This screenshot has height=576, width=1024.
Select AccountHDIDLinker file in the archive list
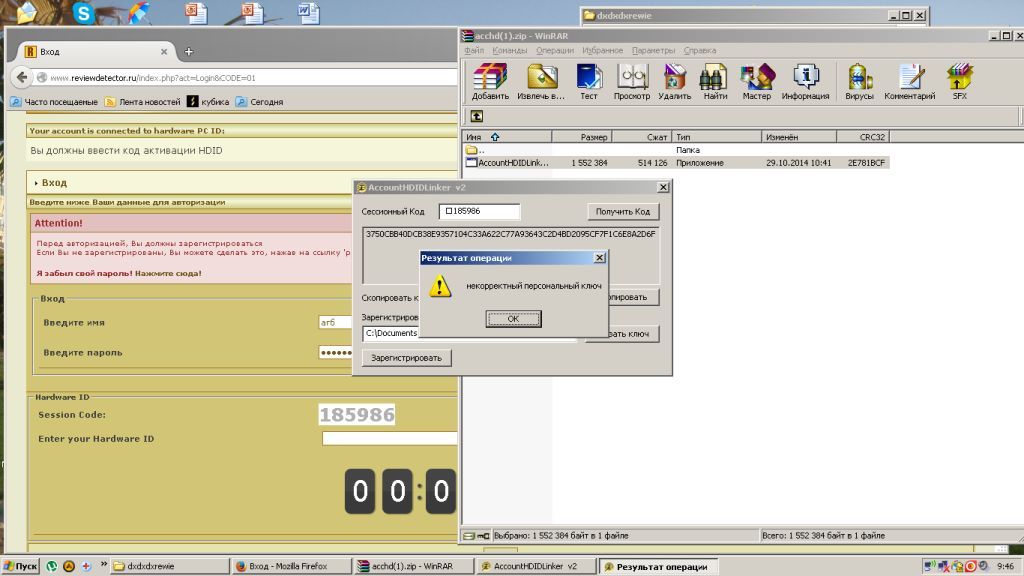coord(514,162)
